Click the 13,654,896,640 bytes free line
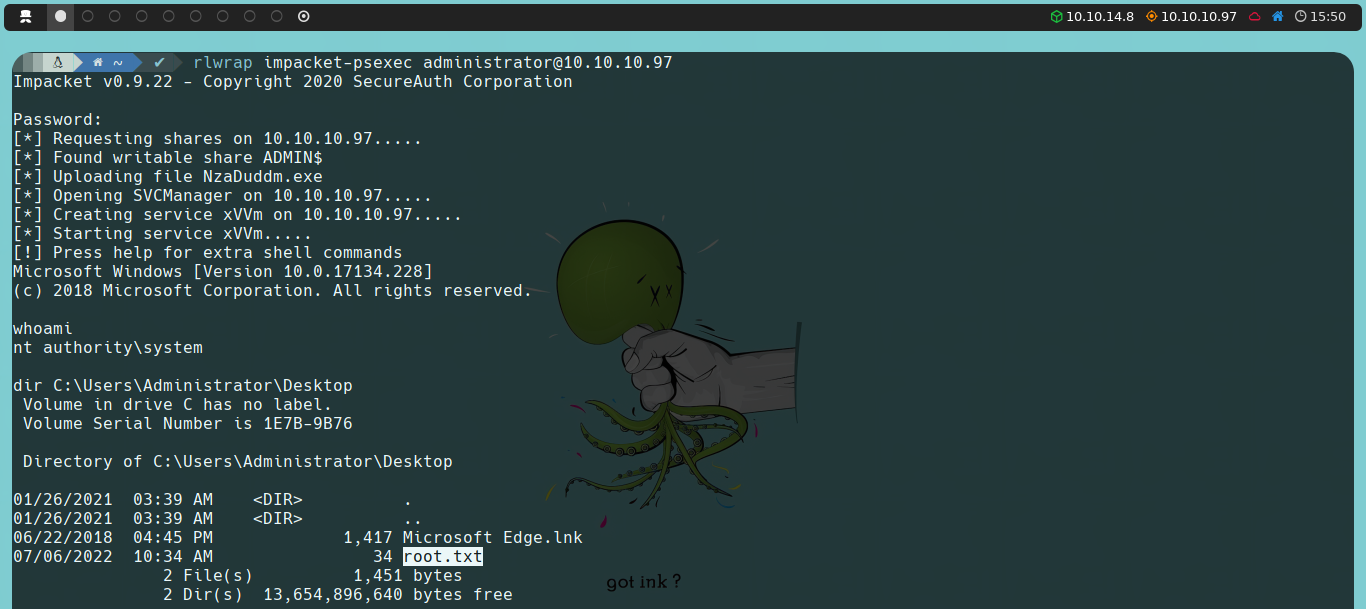Image resolution: width=1366 pixels, height=609 pixels. click(338, 594)
